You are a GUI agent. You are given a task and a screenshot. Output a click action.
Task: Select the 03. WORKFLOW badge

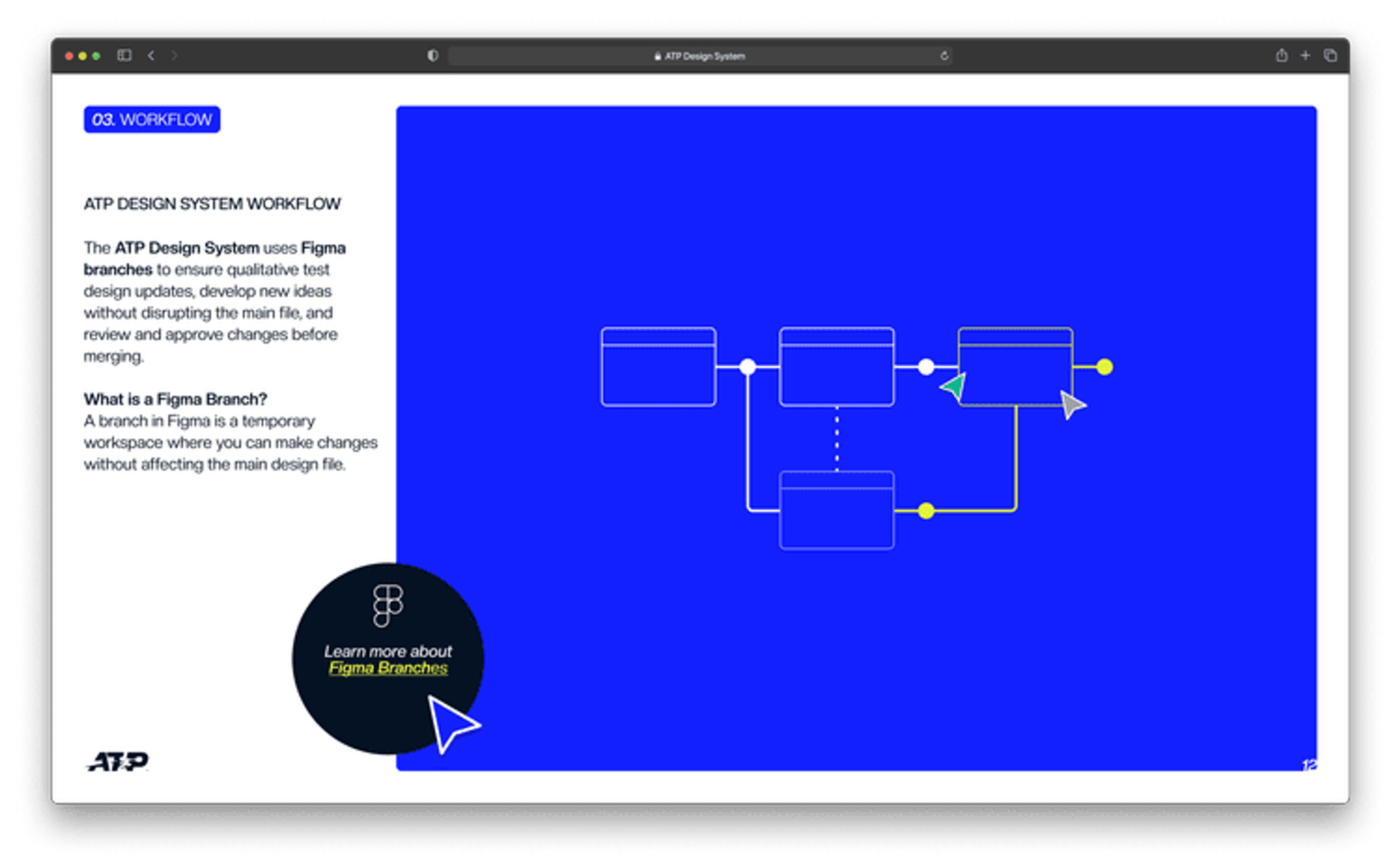click(x=152, y=120)
